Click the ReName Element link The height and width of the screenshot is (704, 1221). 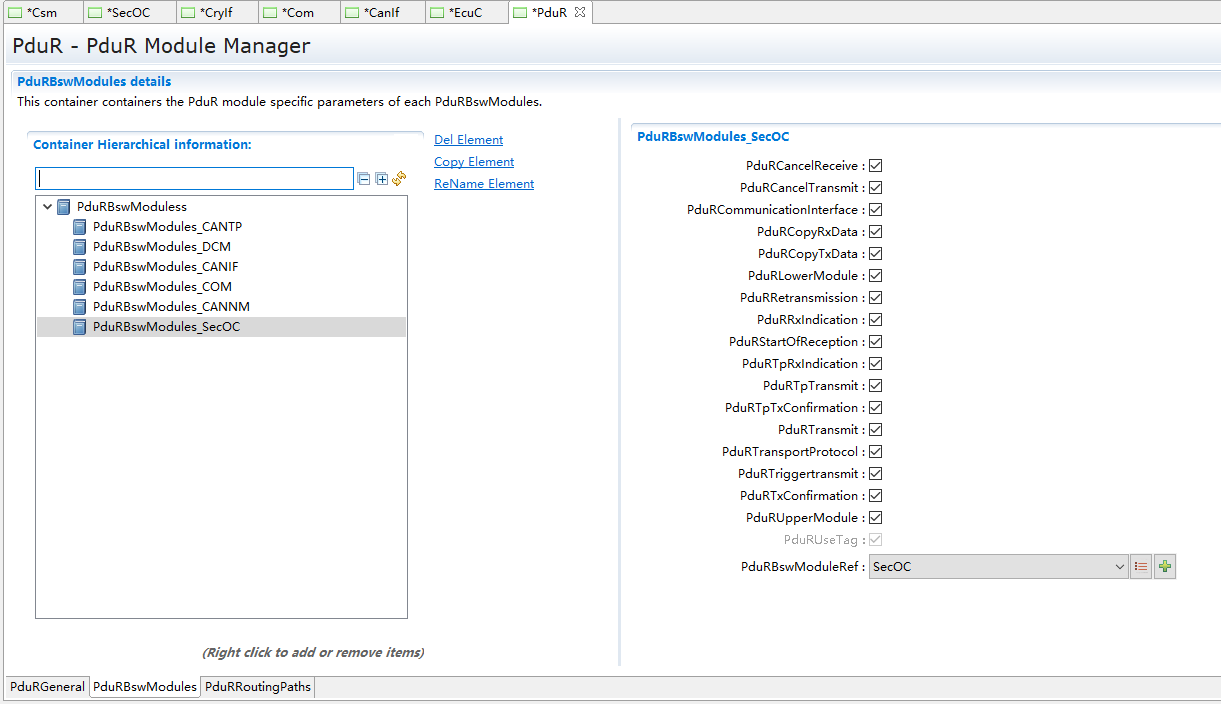pyautogui.click(x=484, y=184)
